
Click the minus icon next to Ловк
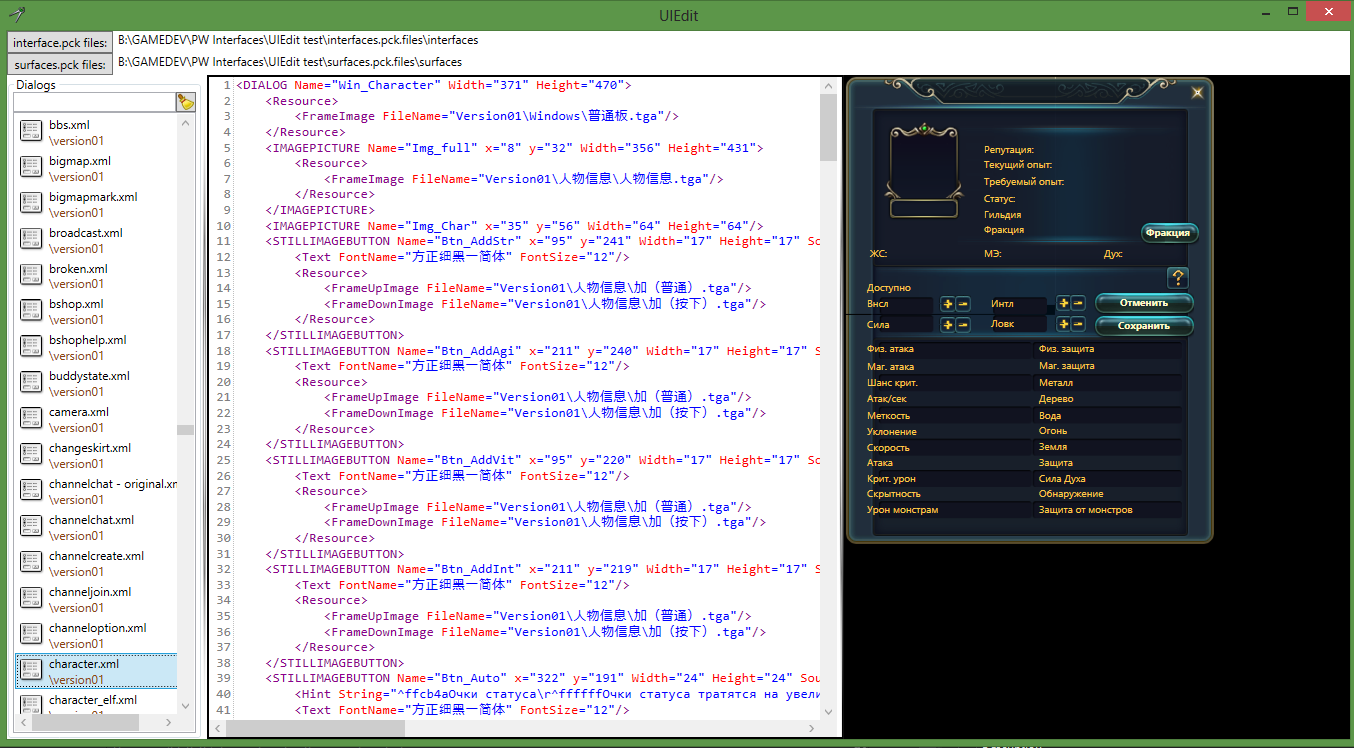[x=1078, y=325]
